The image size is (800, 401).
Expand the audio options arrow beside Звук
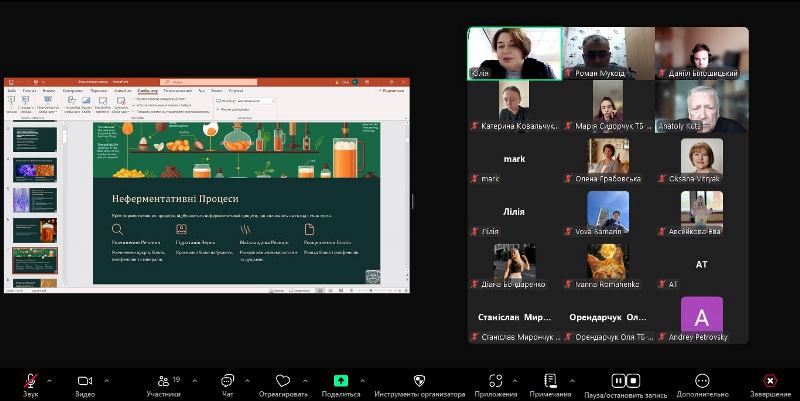[x=49, y=380]
